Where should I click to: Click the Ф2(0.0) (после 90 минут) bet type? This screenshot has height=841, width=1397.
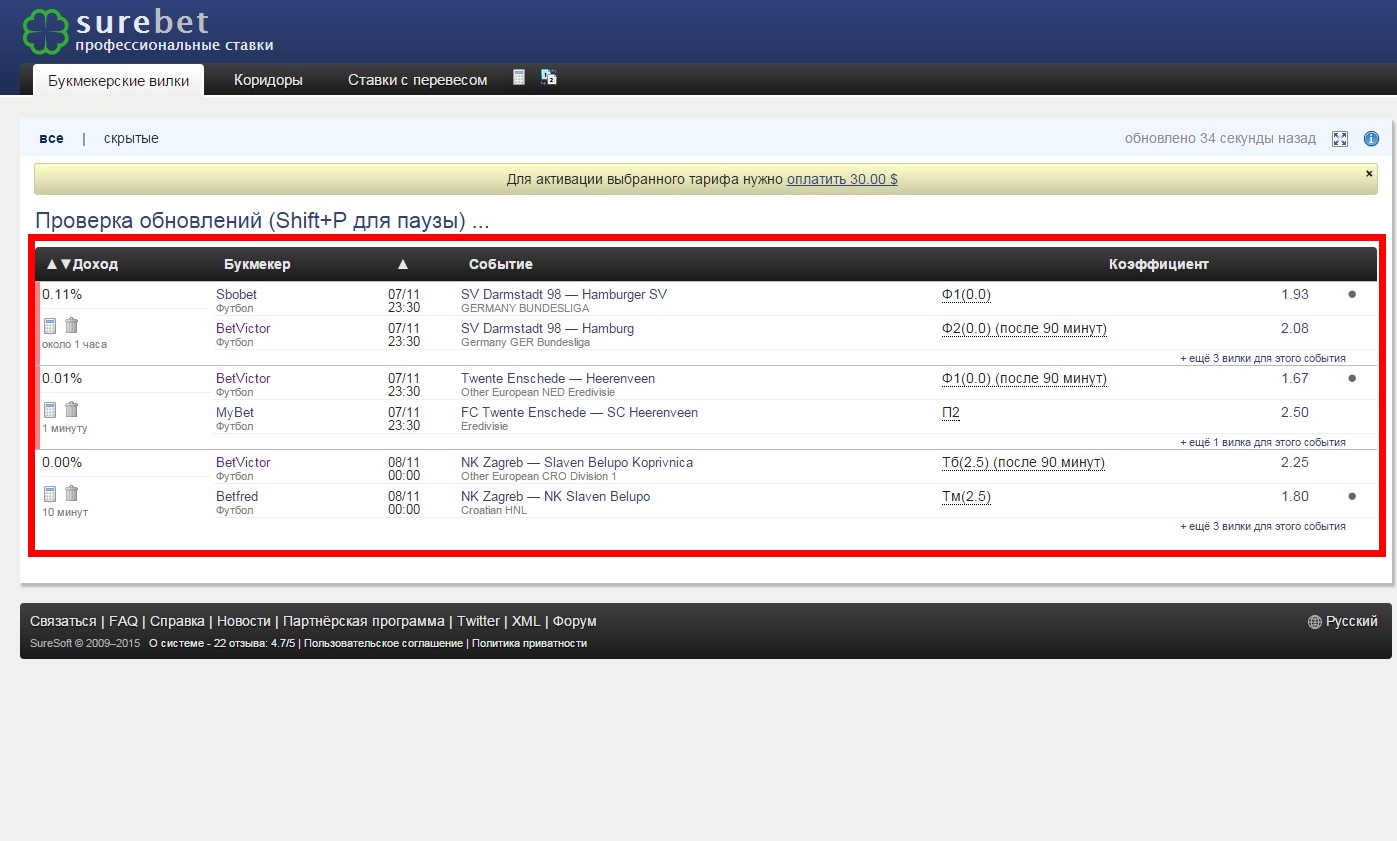click(1024, 328)
